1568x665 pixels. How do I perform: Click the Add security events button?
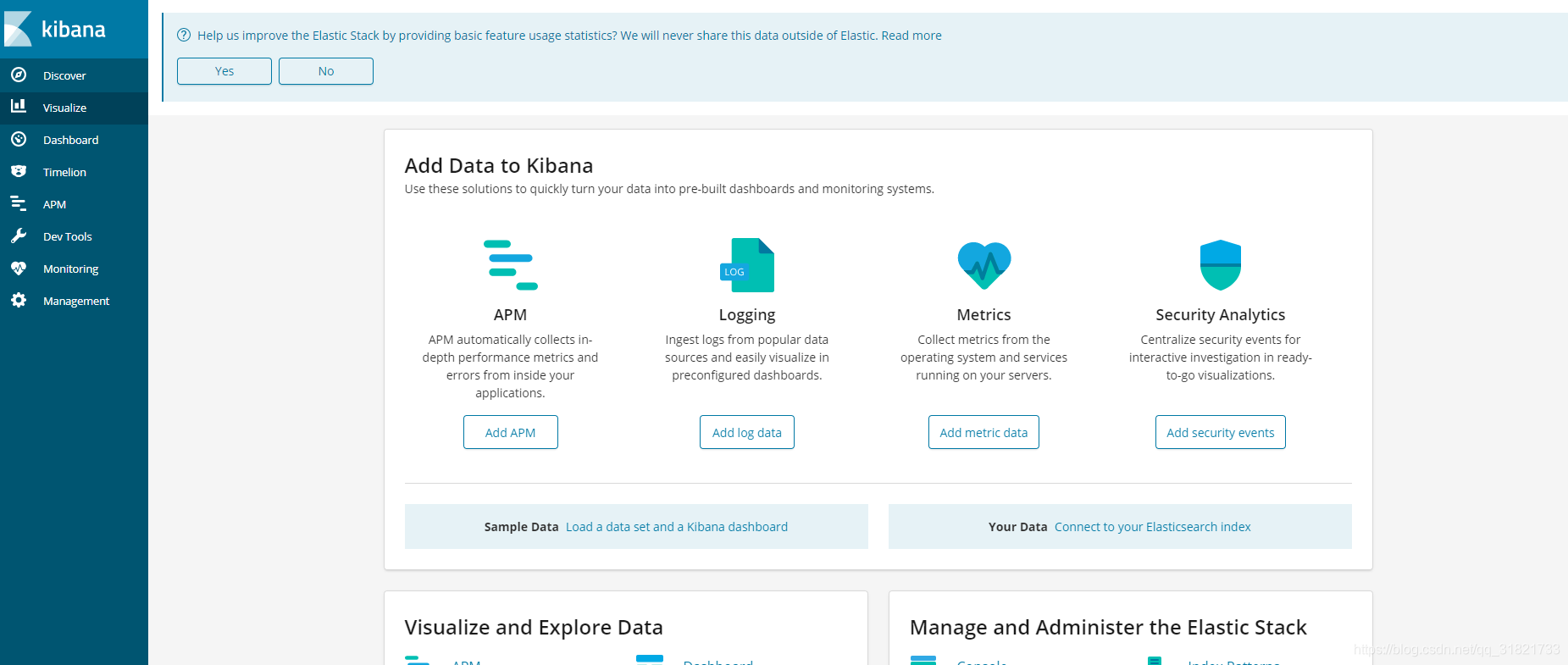[x=1221, y=432]
